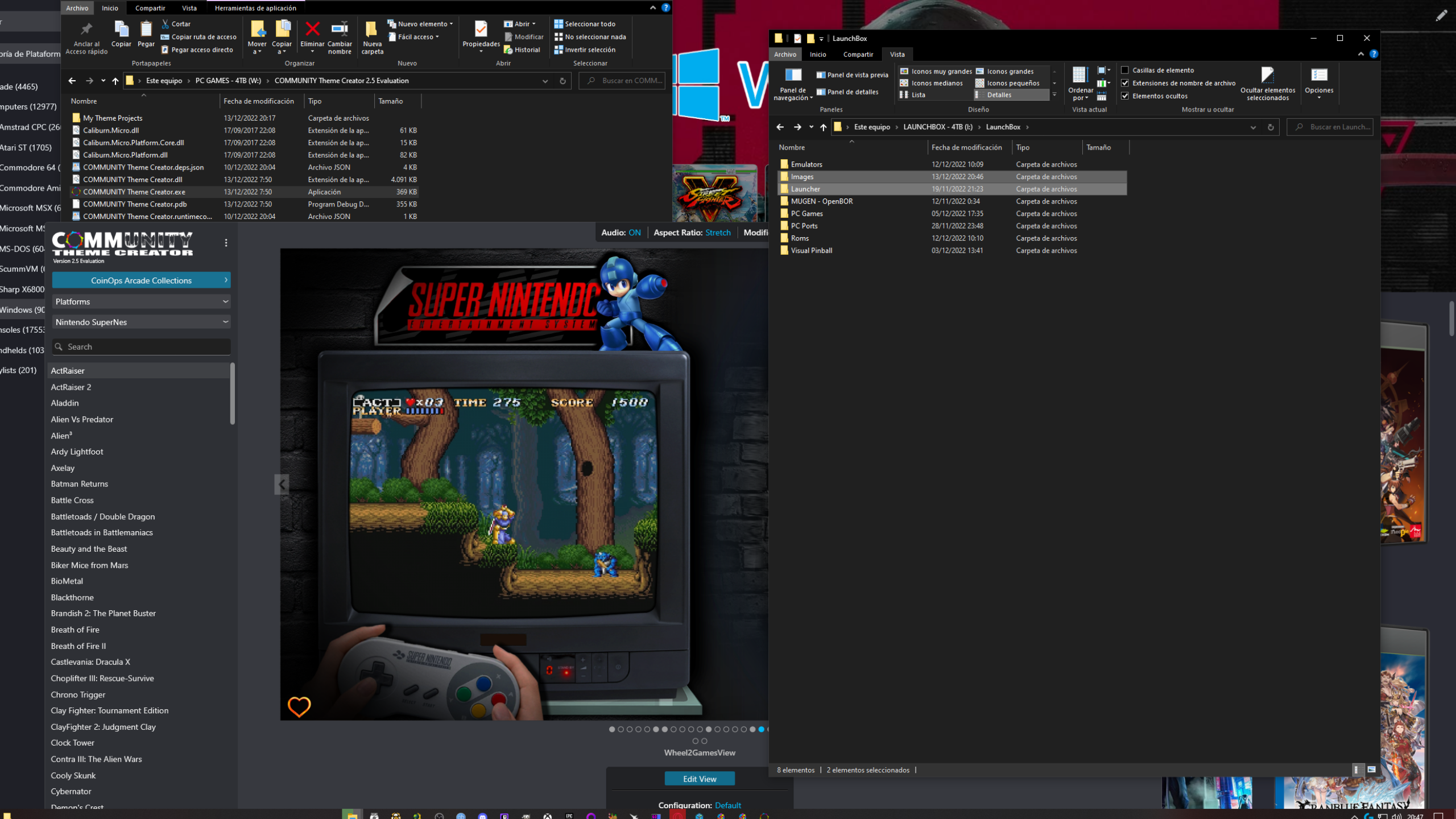Open Nuevo elemento dropdown
Screen dimensions: 1456x819
(x=420, y=24)
